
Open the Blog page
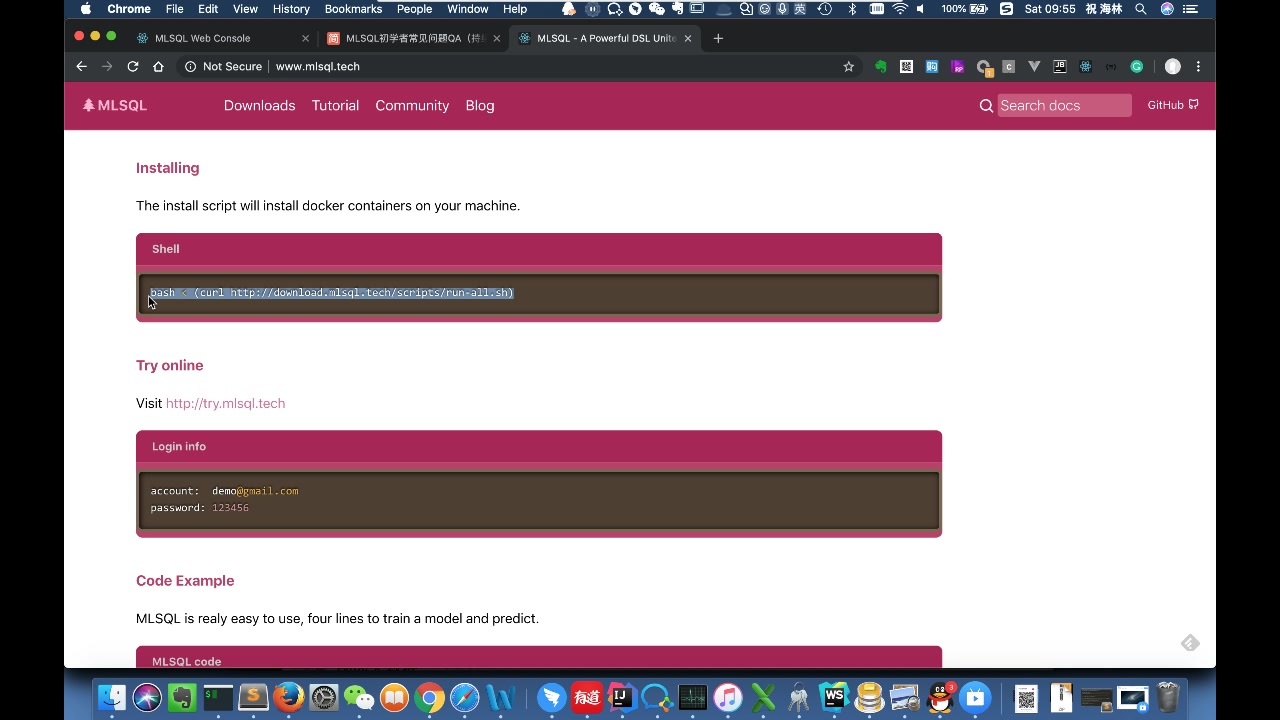click(480, 106)
